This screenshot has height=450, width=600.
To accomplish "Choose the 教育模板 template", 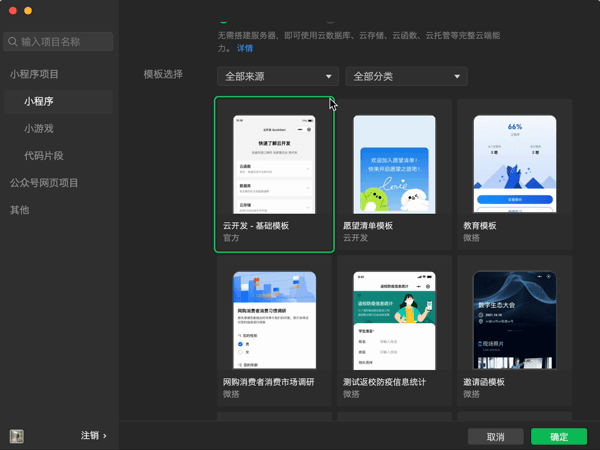I will tap(515, 174).
